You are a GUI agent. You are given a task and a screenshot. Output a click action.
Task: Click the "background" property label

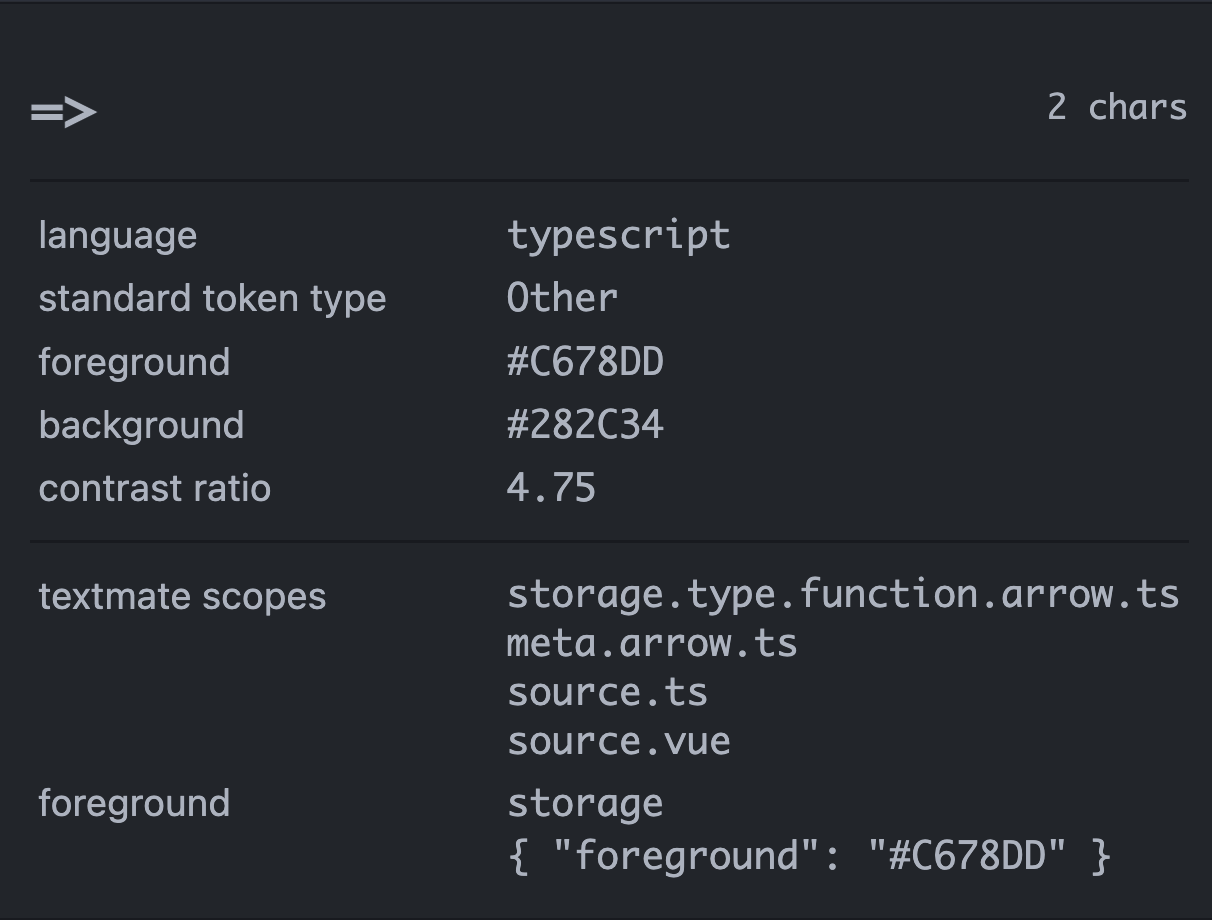[x=141, y=425]
